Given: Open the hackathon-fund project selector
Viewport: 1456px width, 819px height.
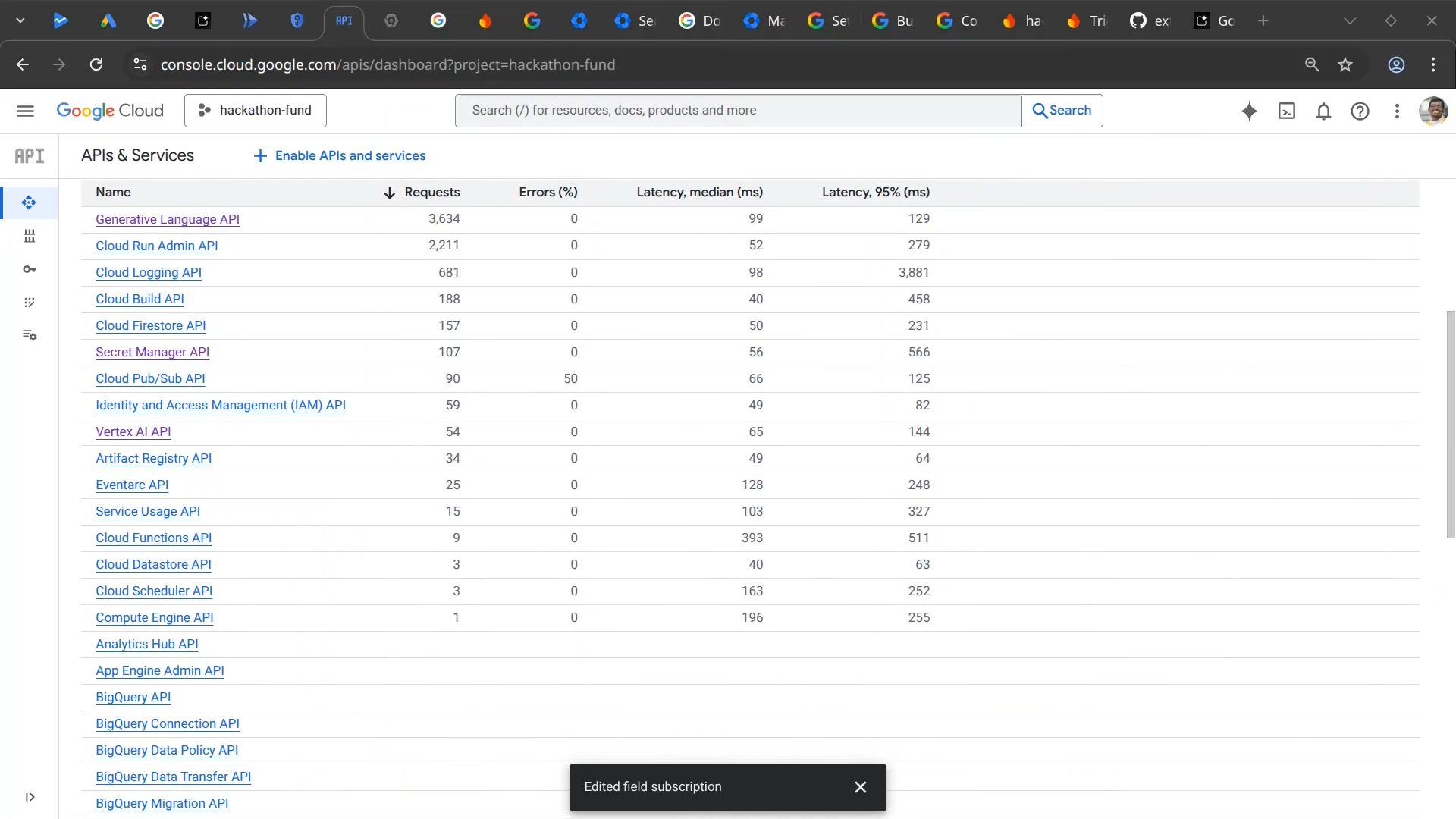Looking at the screenshot, I should [x=256, y=111].
